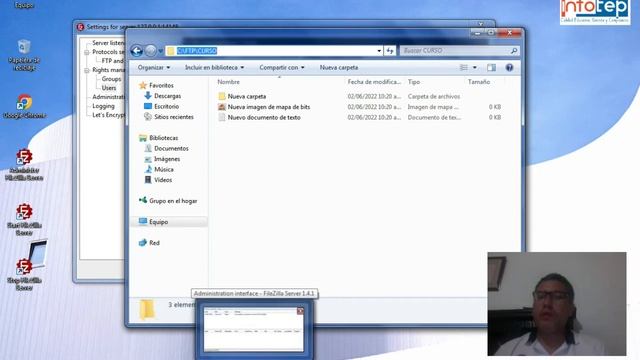This screenshot has width=640, height=360.
Task: Change the view with the view icon
Action: click(x=464, y=67)
